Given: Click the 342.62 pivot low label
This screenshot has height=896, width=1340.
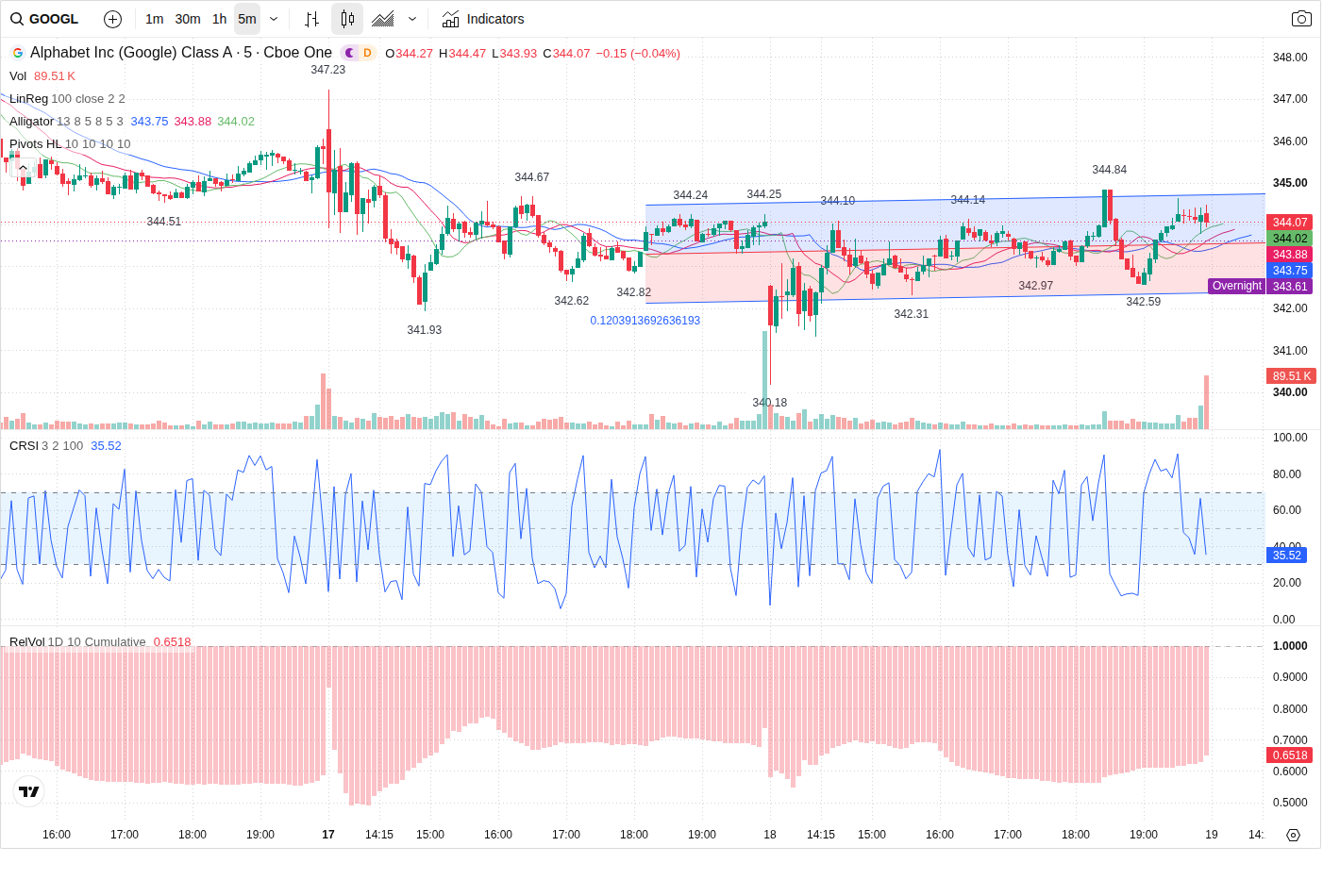Looking at the screenshot, I should click(572, 301).
